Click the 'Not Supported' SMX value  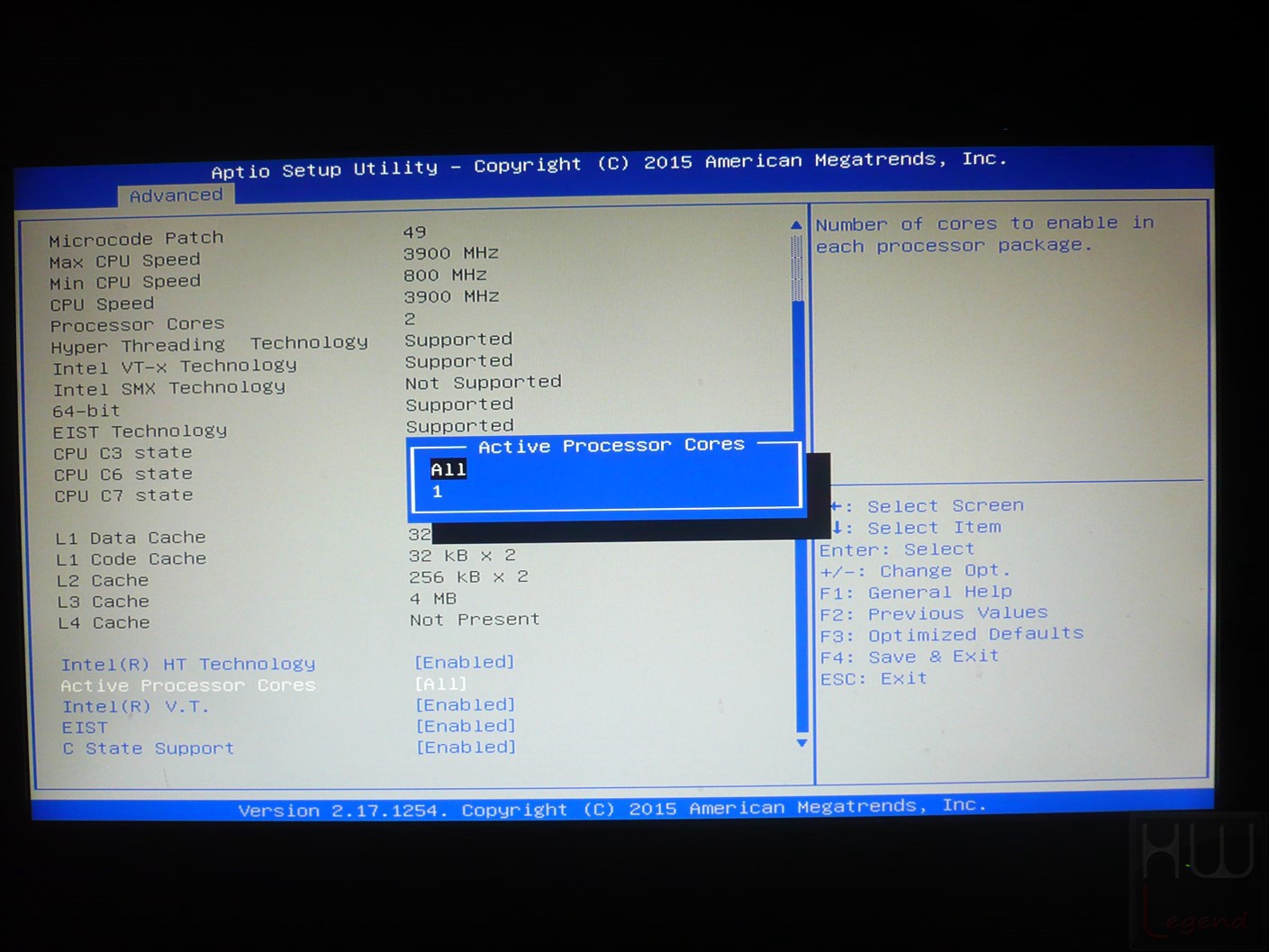pos(484,382)
